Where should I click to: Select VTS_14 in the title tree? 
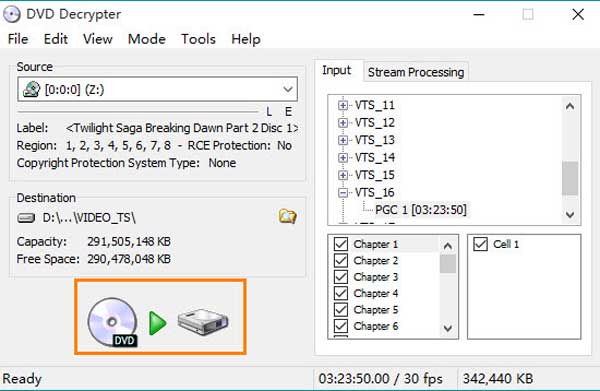(x=375, y=157)
